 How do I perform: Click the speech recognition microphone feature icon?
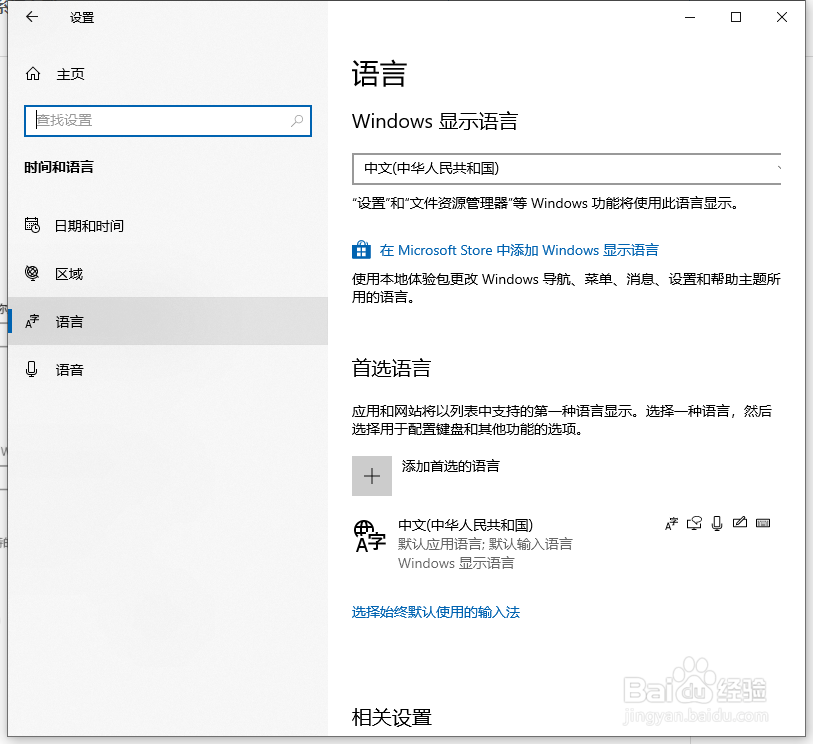pos(717,524)
